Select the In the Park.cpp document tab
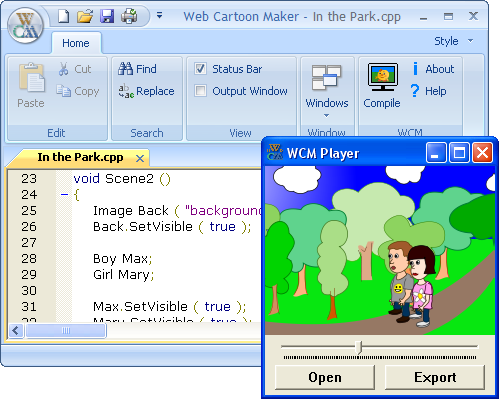This screenshot has height=400, width=500. pyautogui.click(x=80, y=157)
